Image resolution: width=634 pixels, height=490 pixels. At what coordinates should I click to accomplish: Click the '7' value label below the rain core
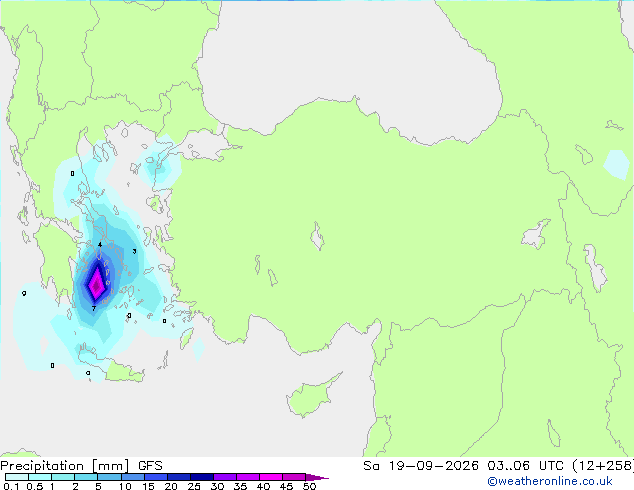(x=94, y=308)
